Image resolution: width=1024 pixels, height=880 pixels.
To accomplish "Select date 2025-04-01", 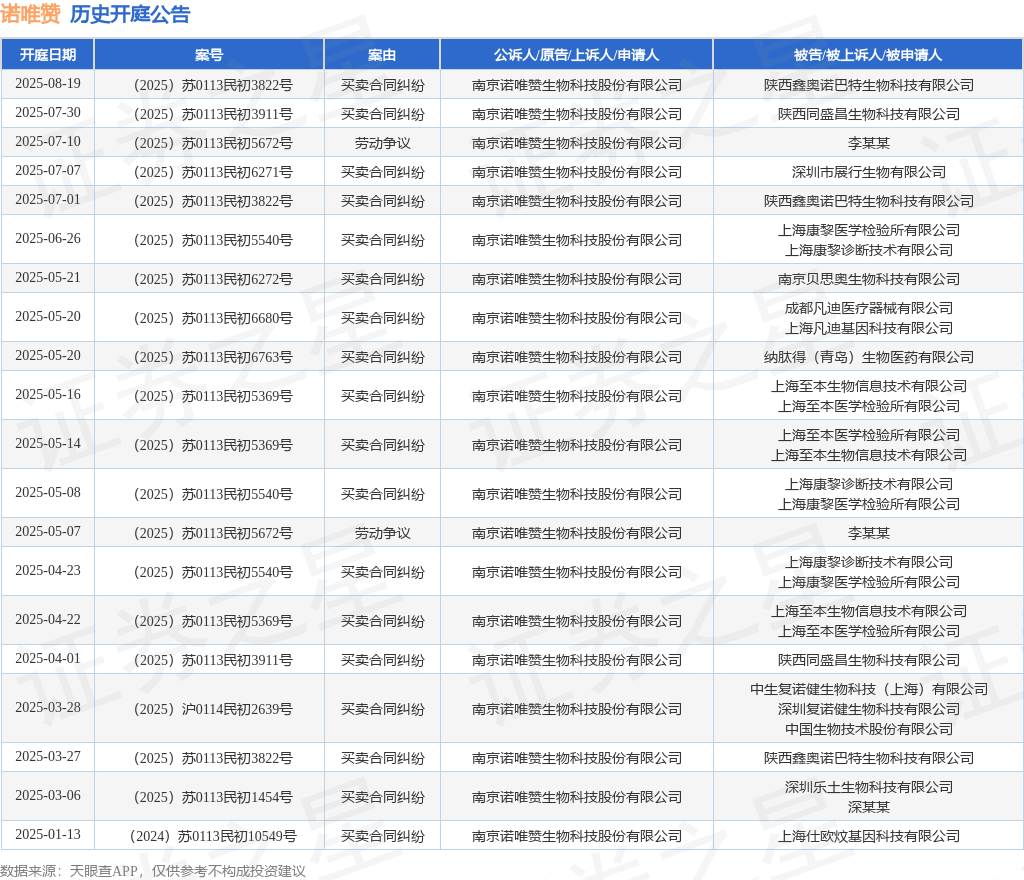I will click(x=48, y=658).
